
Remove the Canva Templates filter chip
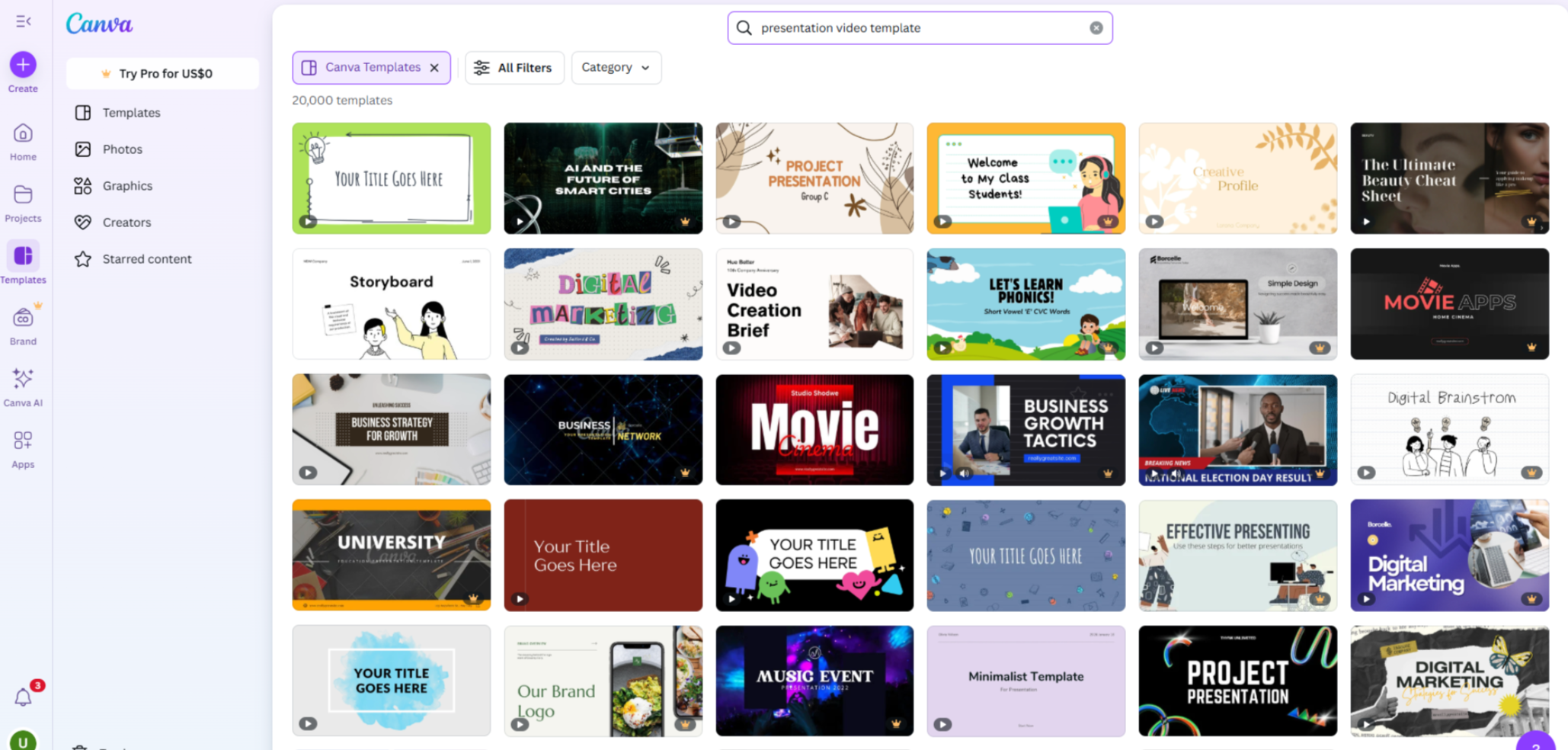[x=434, y=67]
